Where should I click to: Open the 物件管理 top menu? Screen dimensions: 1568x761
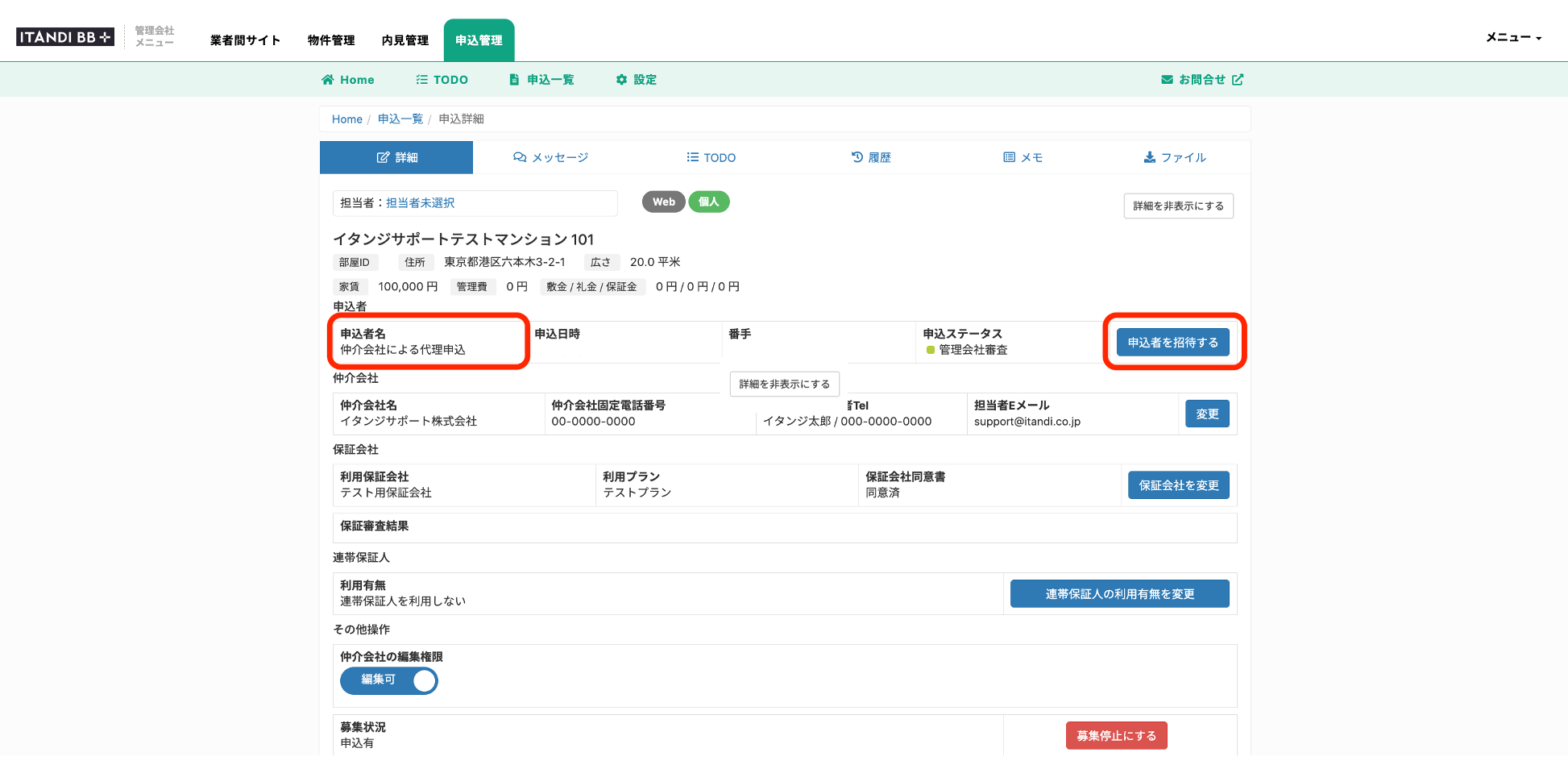331,40
